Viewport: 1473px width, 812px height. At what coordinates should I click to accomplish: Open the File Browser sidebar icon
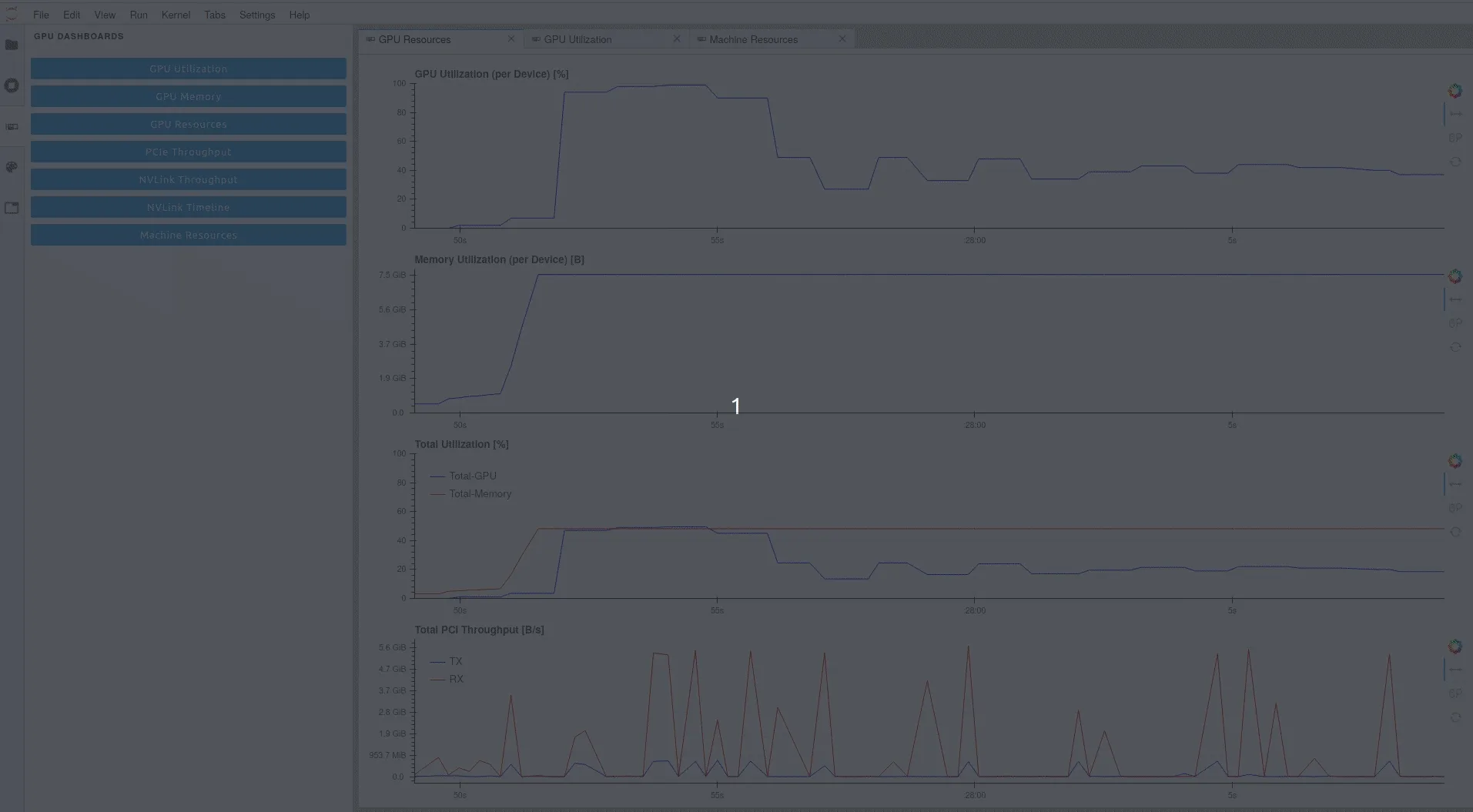(x=12, y=45)
